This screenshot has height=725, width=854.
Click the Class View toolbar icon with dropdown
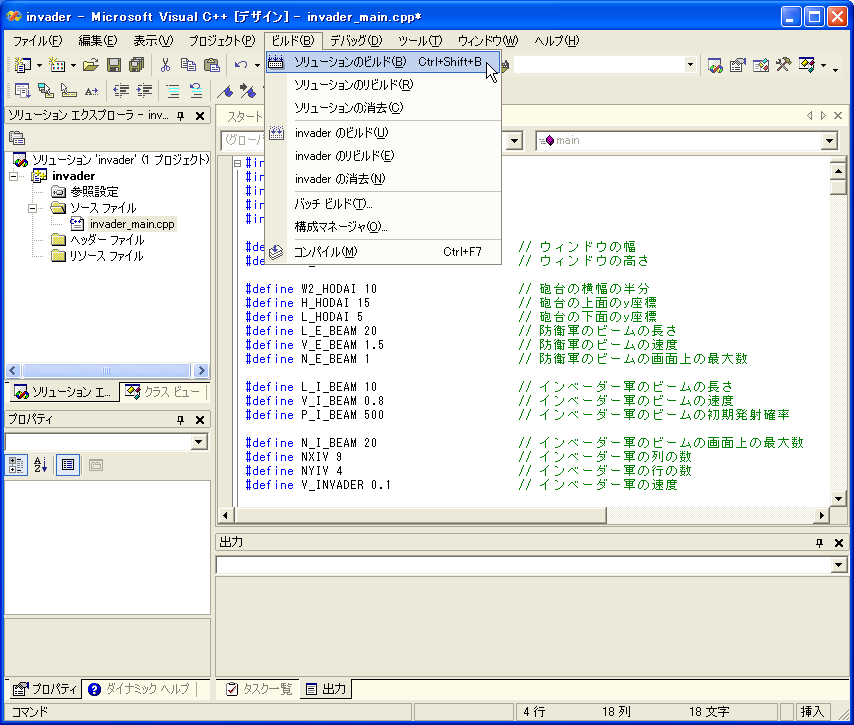pos(807,65)
